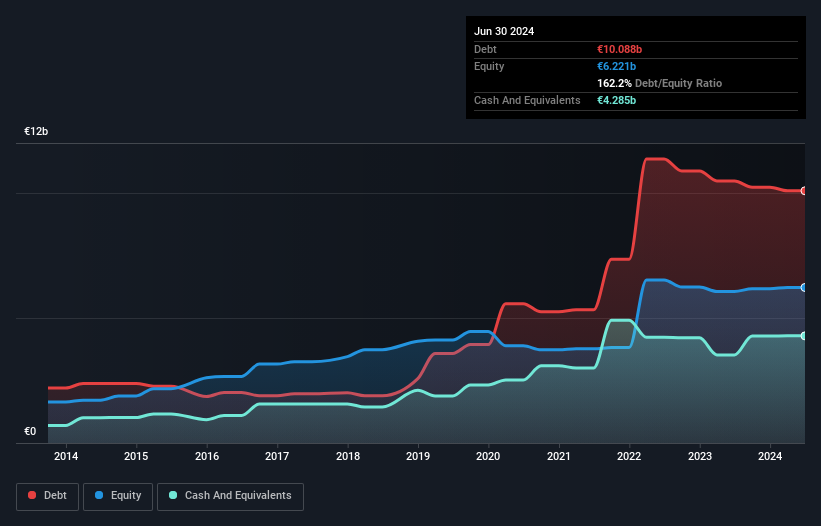Click the €12b y-axis label
The width and height of the screenshot is (821, 526).
pos(36,131)
